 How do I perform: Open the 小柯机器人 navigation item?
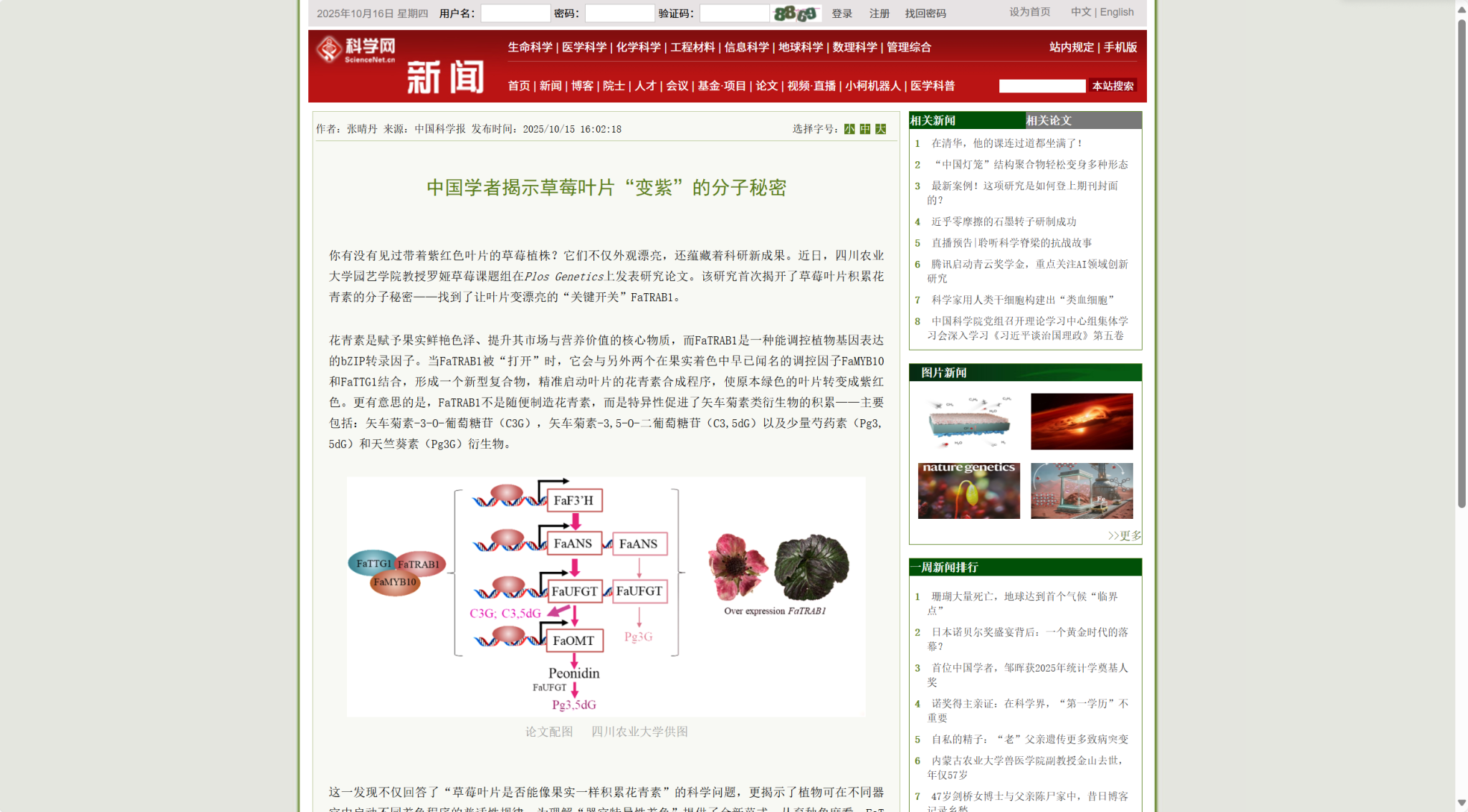tap(872, 86)
